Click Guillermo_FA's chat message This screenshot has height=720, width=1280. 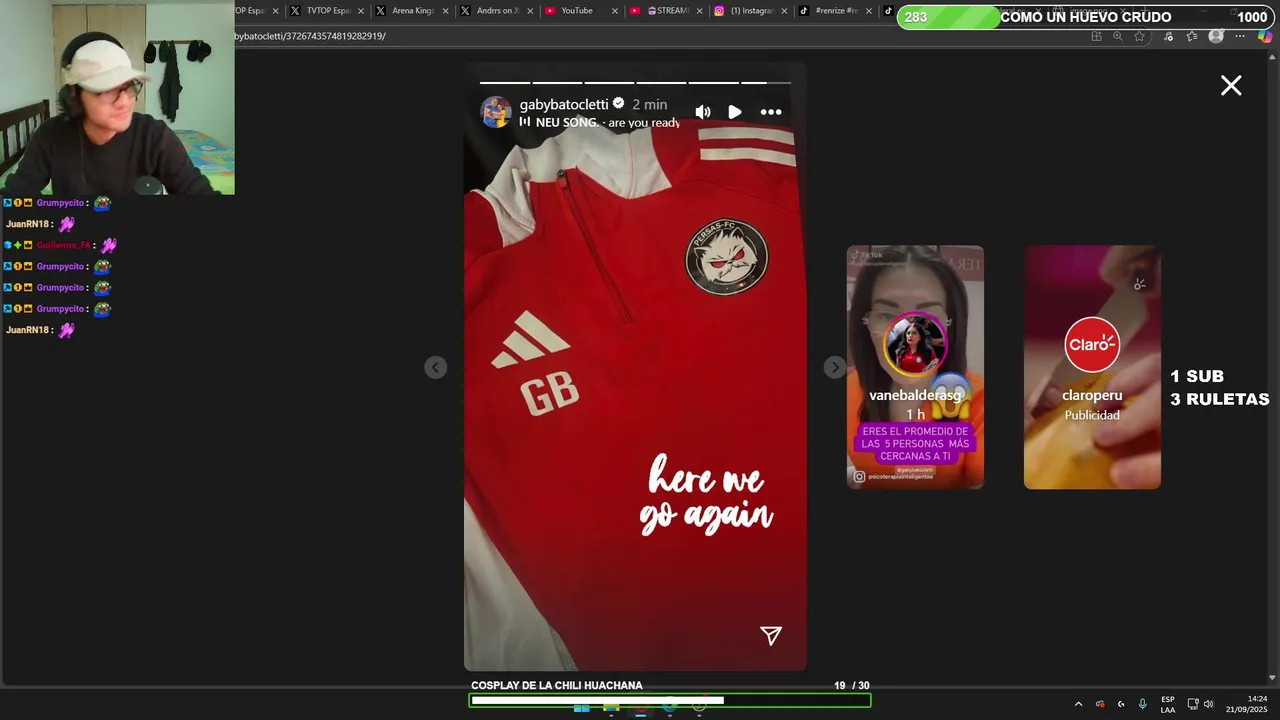[61, 245]
